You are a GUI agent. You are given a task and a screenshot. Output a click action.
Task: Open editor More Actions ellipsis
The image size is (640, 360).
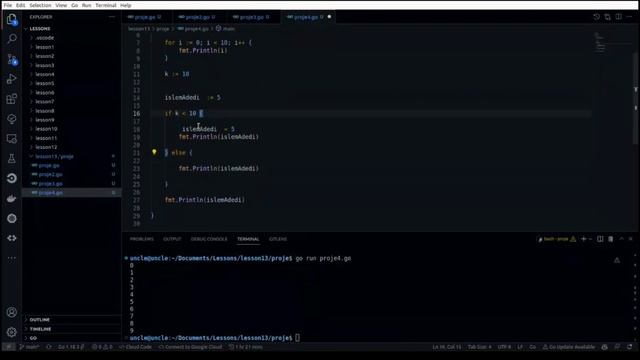pyautogui.click(x=629, y=17)
